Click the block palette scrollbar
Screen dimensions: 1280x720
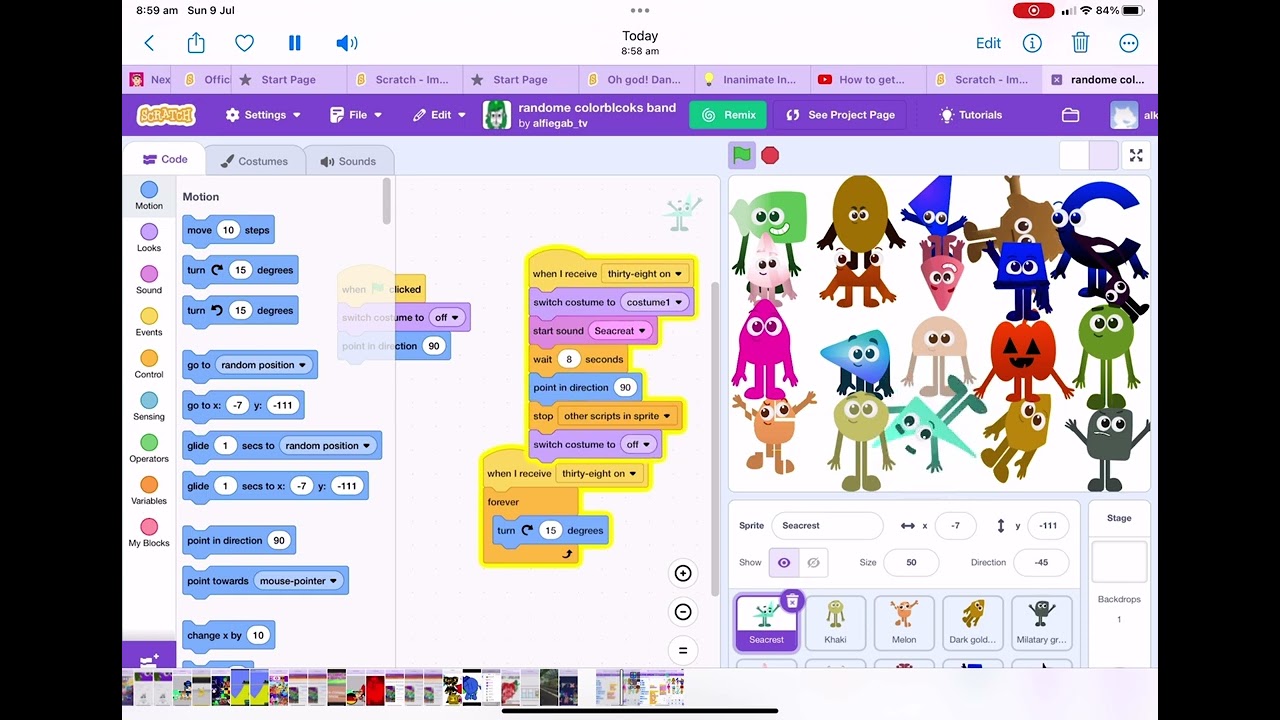point(387,201)
